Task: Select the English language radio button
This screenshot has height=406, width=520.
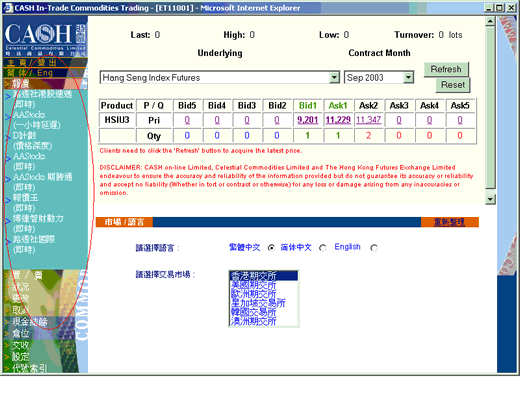Action: point(374,248)
